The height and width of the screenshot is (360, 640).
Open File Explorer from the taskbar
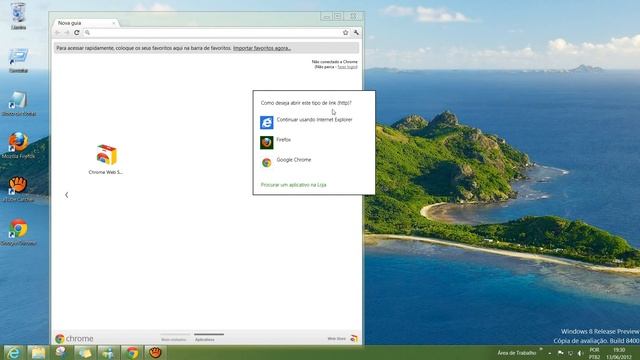coord(38,353)
